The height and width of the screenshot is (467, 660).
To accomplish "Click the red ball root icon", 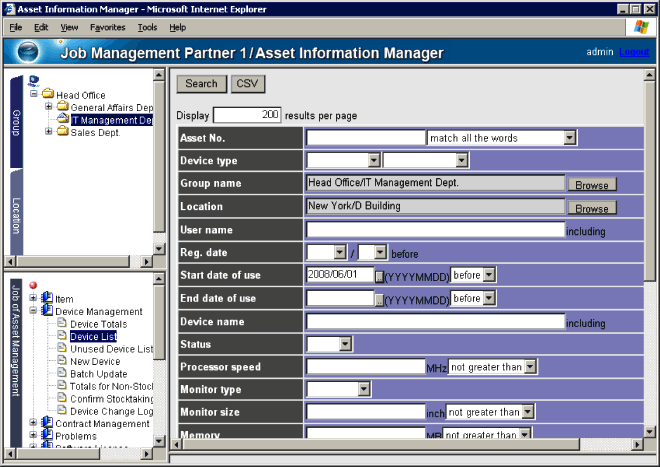I will [x=33, y=285].
